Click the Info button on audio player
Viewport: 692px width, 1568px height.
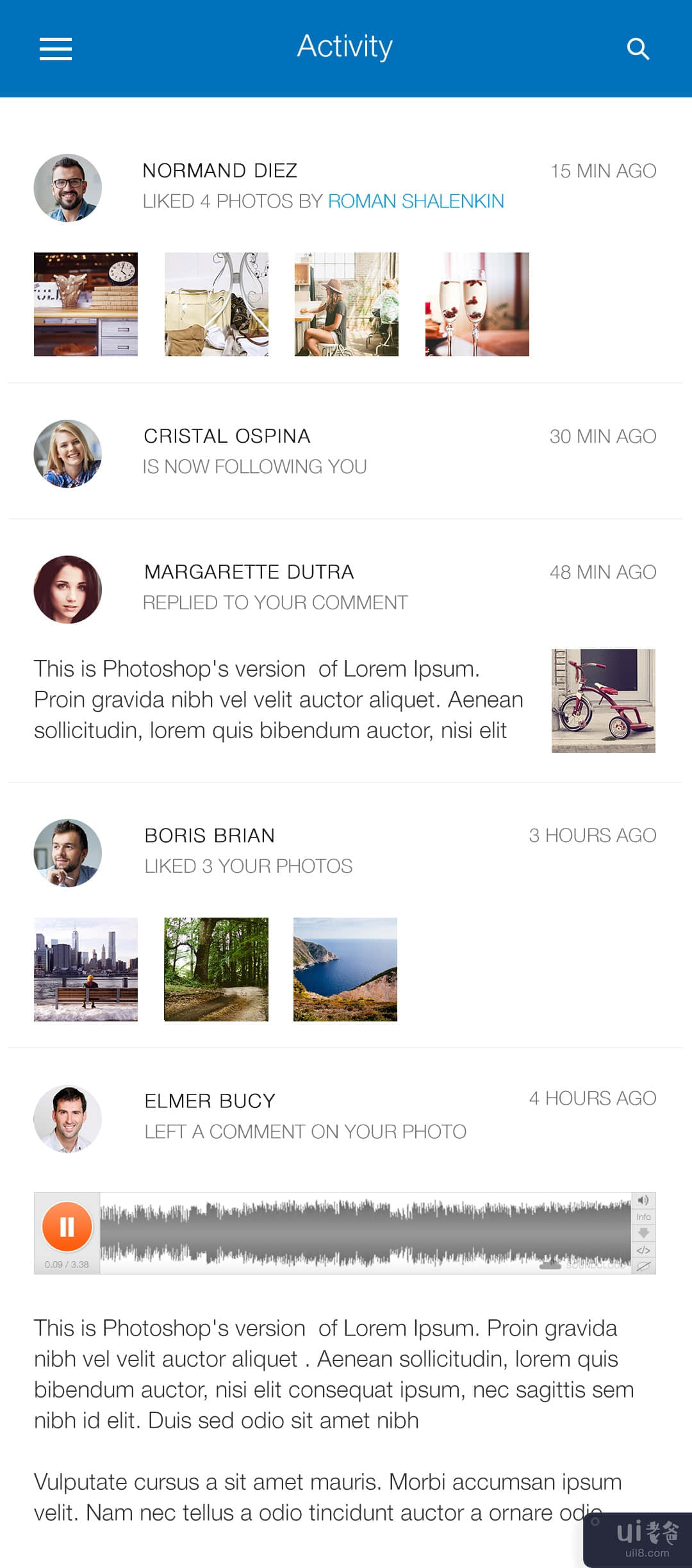[x=643, y=1217]
